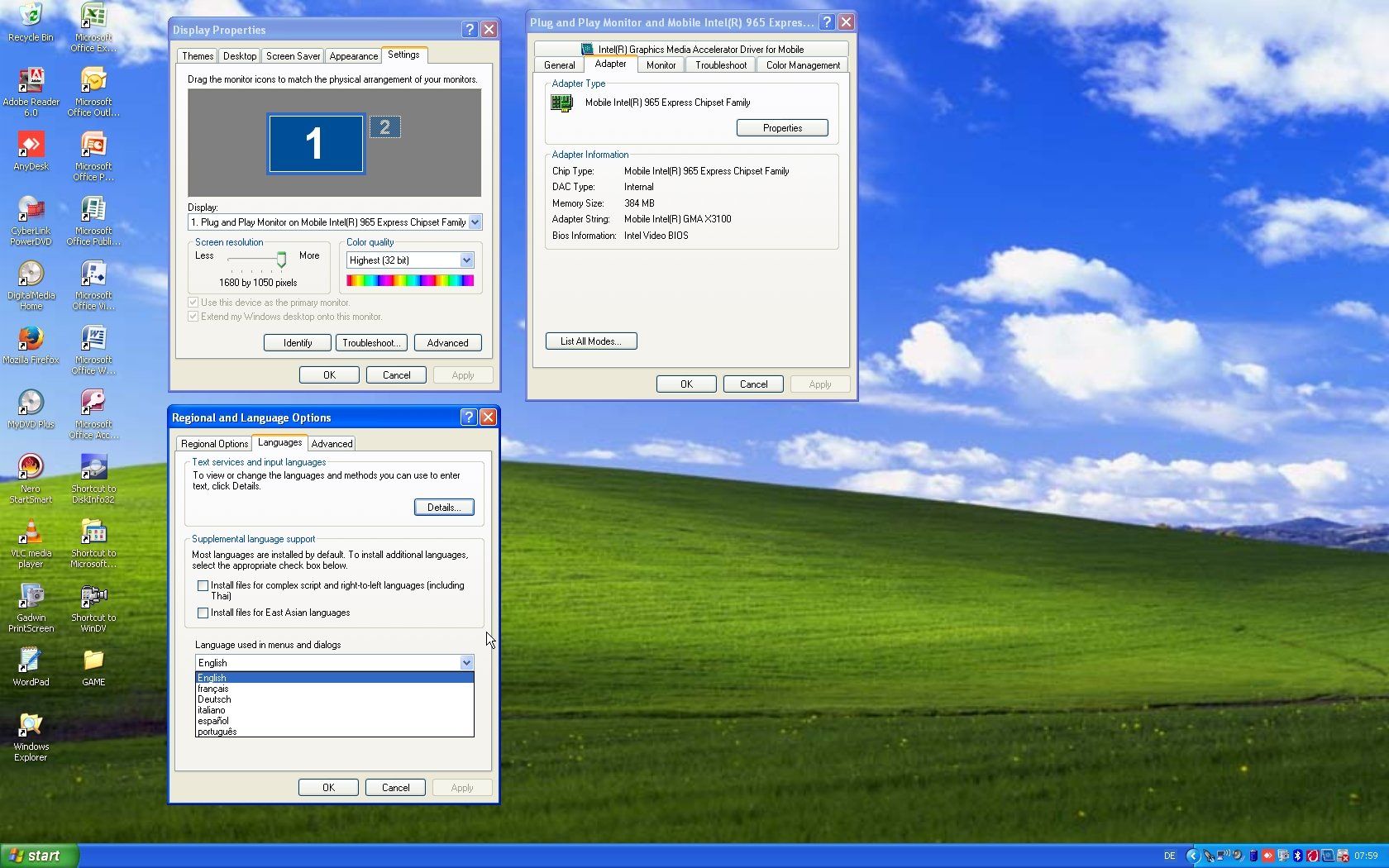Choose português in language list
Viewport: 1389px width, 868px height.
[334, 732]
